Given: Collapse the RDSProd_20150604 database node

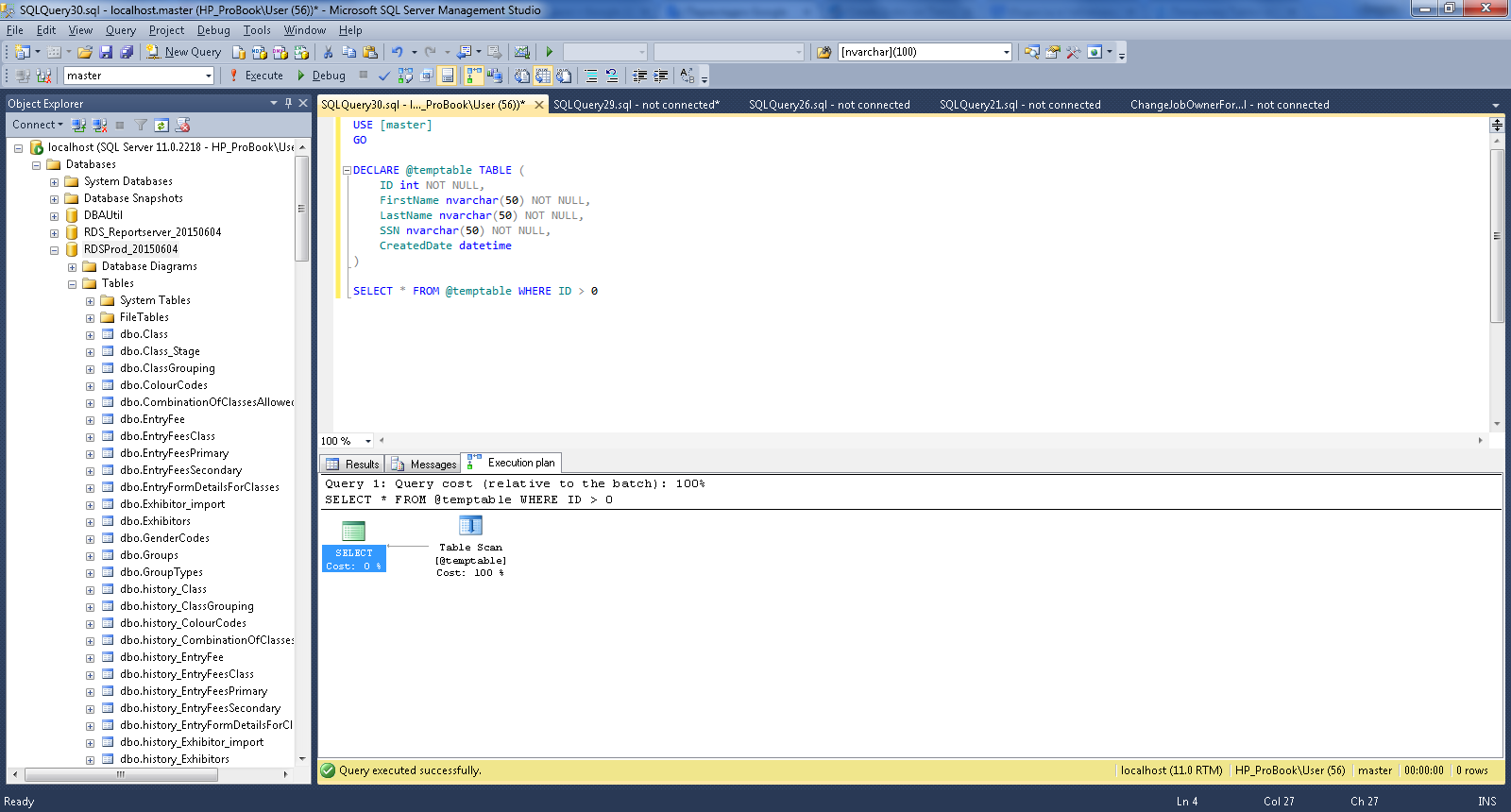Looking at the screenshot, I should pos(54,250).
